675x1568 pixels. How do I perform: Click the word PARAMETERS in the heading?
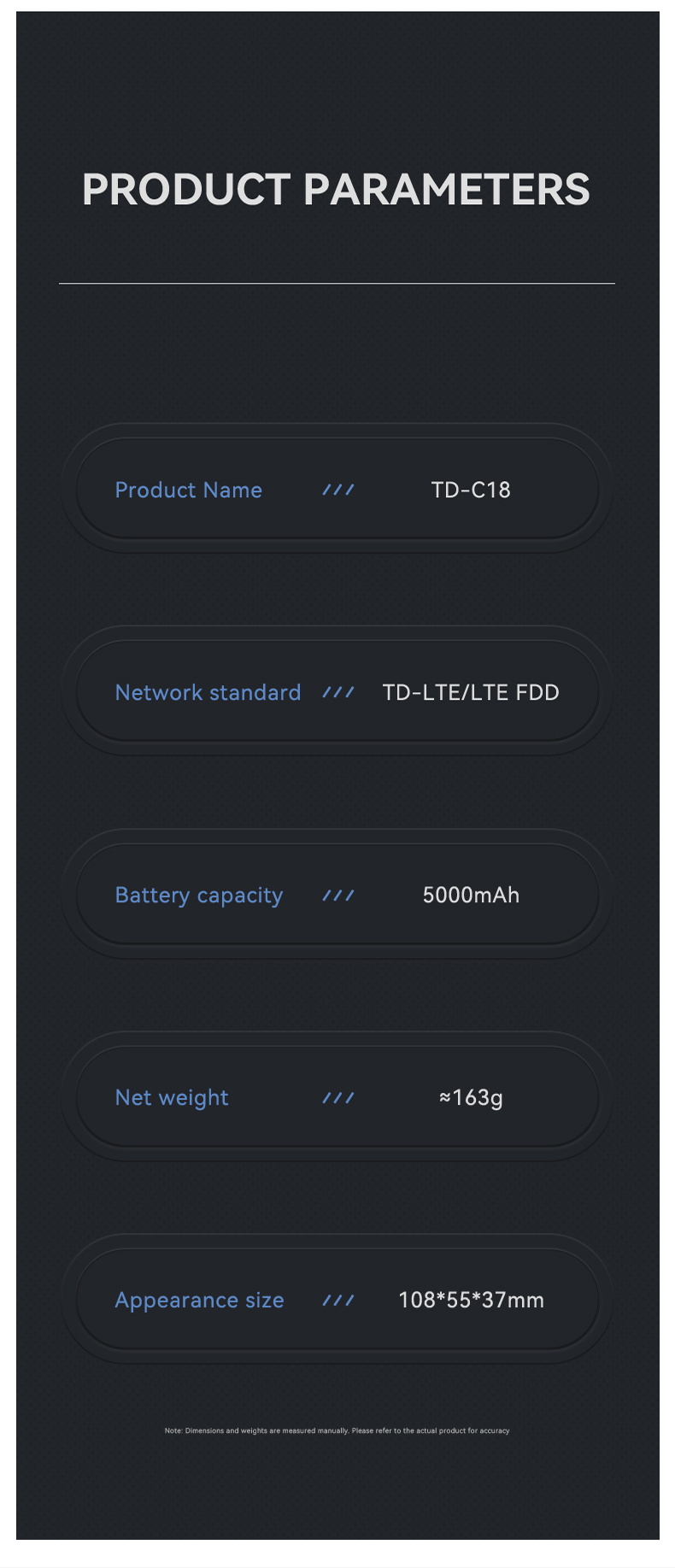click(446, 190)
